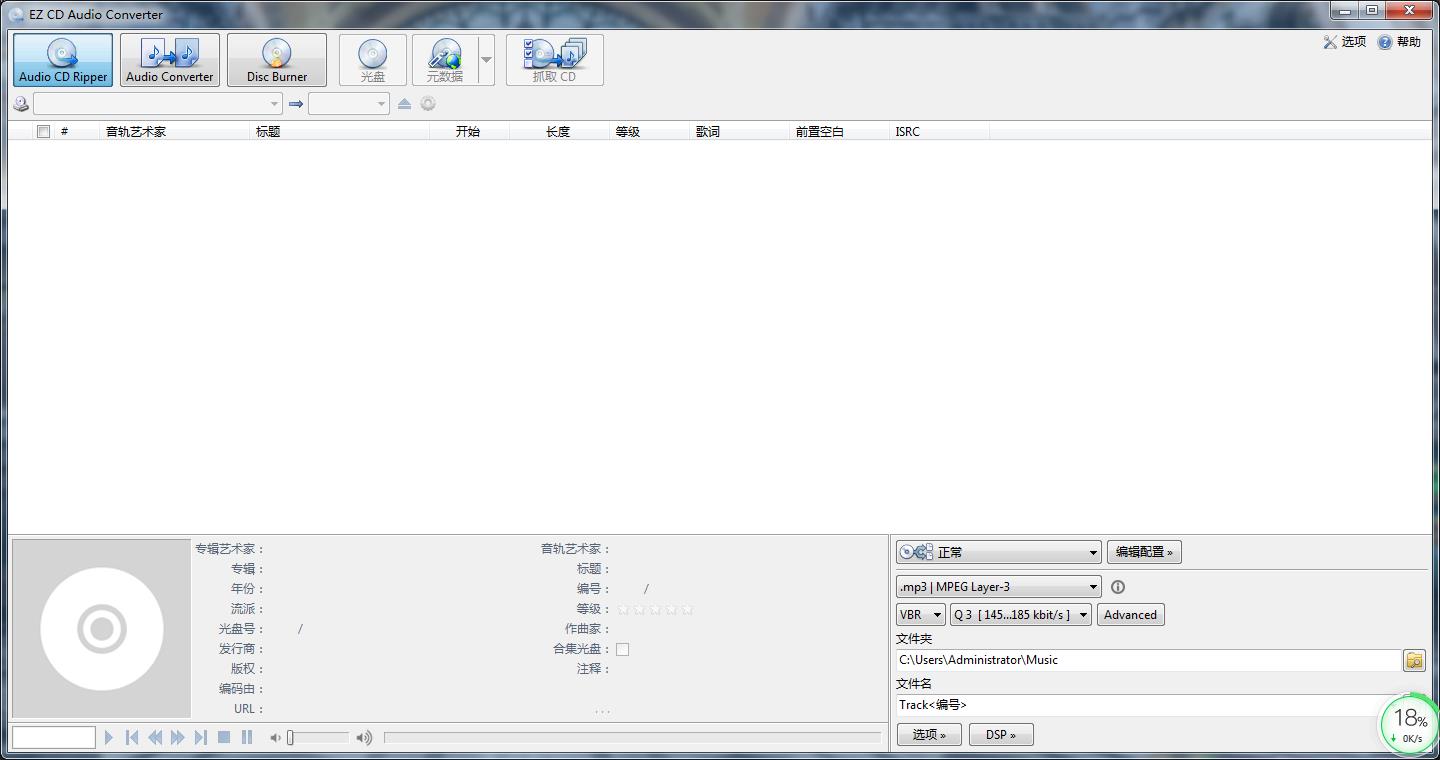Skip to the next track
This screenshot has height=760, width=1440.
pyautogui.click(x=201, y=737)
